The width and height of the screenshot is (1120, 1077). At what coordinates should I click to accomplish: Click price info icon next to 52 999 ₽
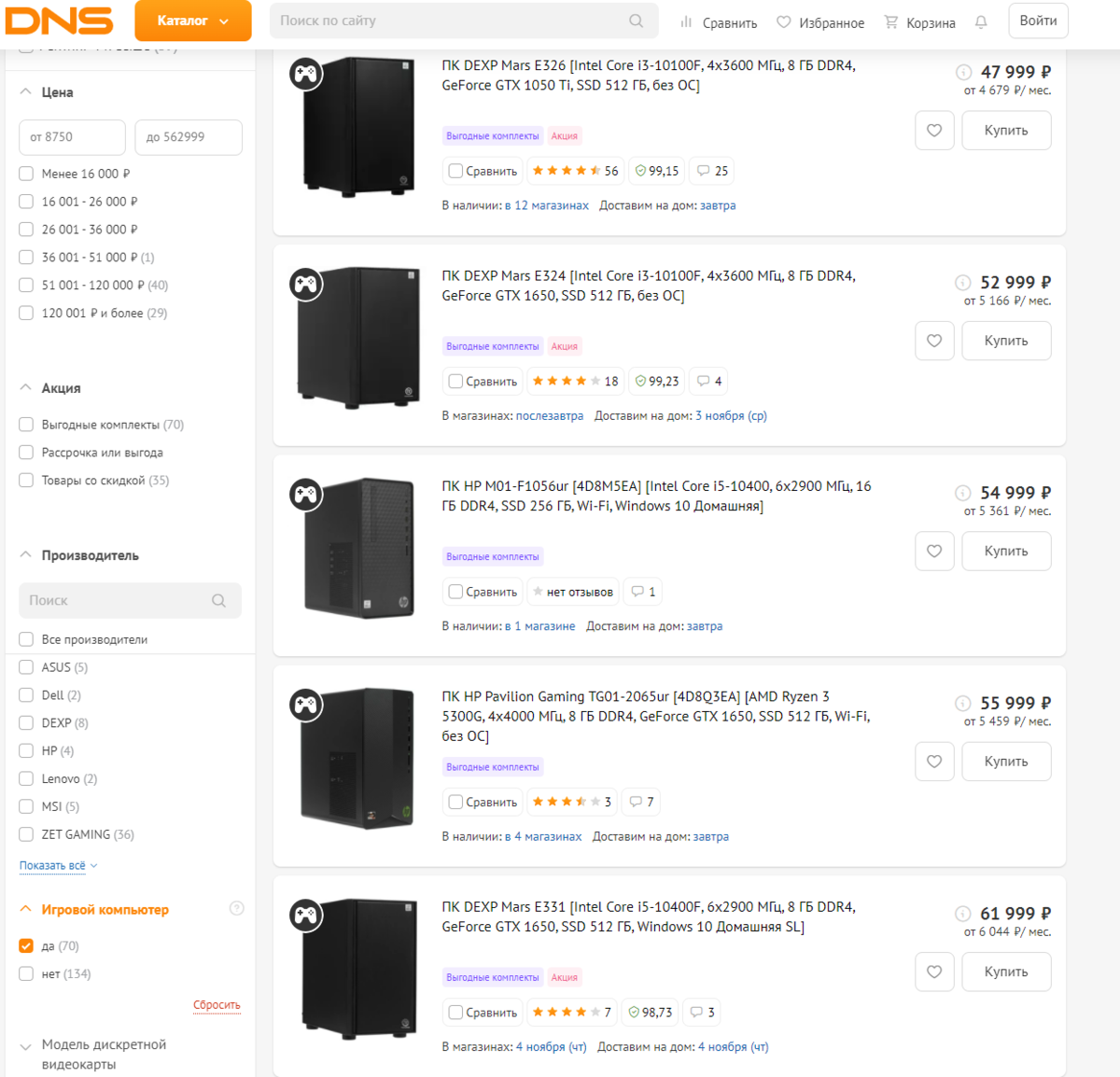tap(963, 282)
